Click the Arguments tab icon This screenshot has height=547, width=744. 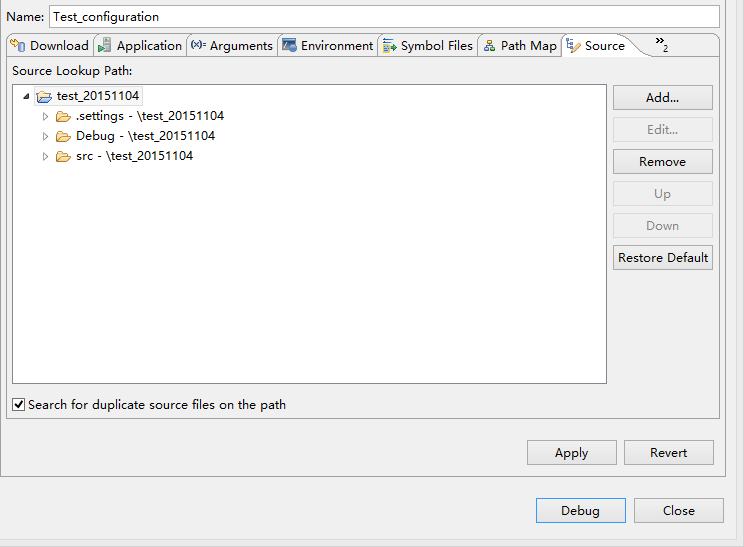click(x=198, y=45)
